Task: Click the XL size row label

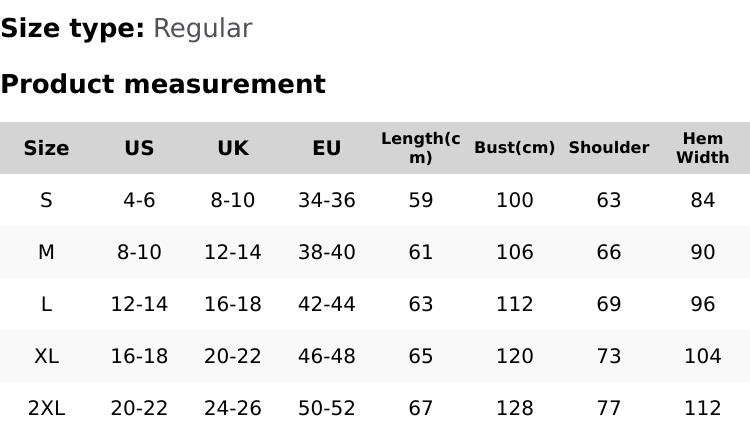Action: 46,357
